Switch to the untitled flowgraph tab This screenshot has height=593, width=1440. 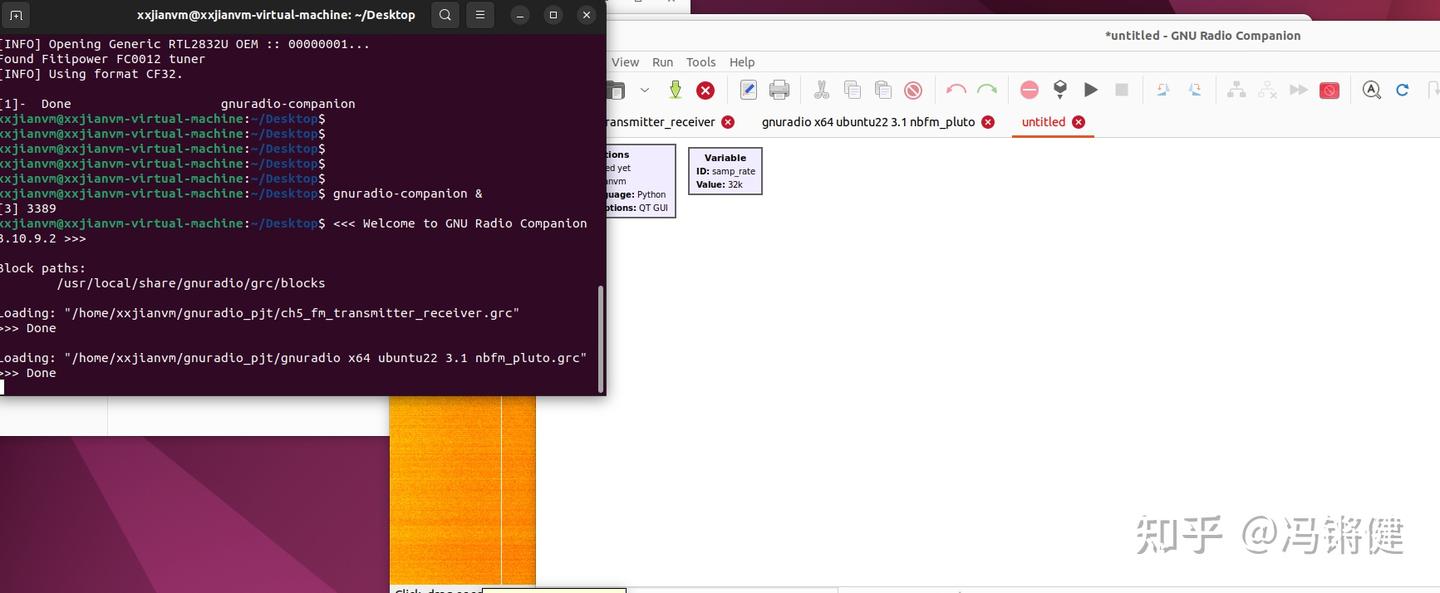[x=1043, y=121]
